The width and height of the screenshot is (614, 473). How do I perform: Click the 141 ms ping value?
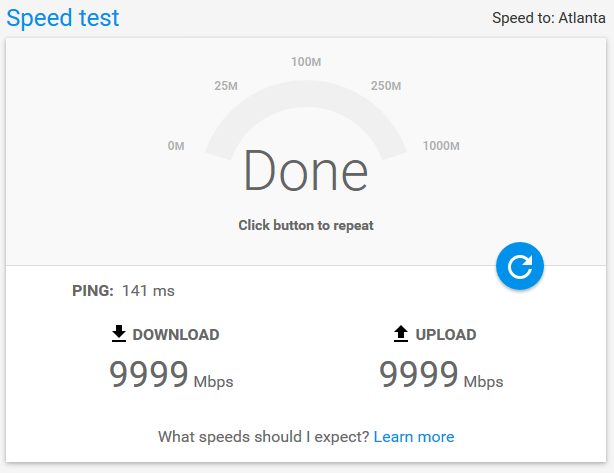click(x=148, y=291)
